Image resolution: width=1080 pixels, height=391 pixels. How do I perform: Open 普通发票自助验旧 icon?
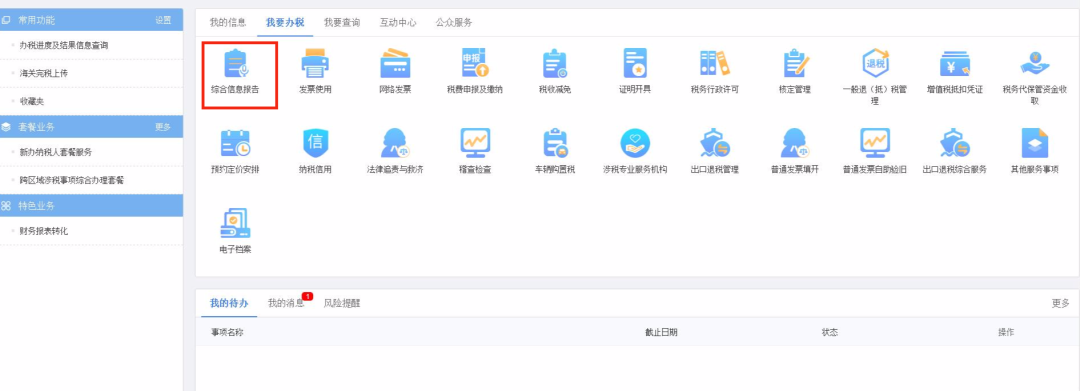(875, 143)
